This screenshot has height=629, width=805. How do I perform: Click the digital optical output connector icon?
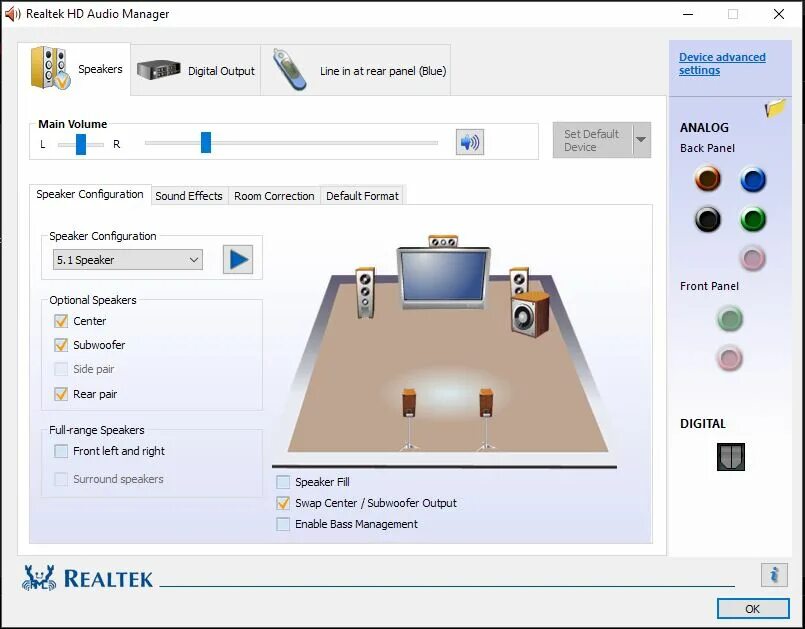[731, 456]
